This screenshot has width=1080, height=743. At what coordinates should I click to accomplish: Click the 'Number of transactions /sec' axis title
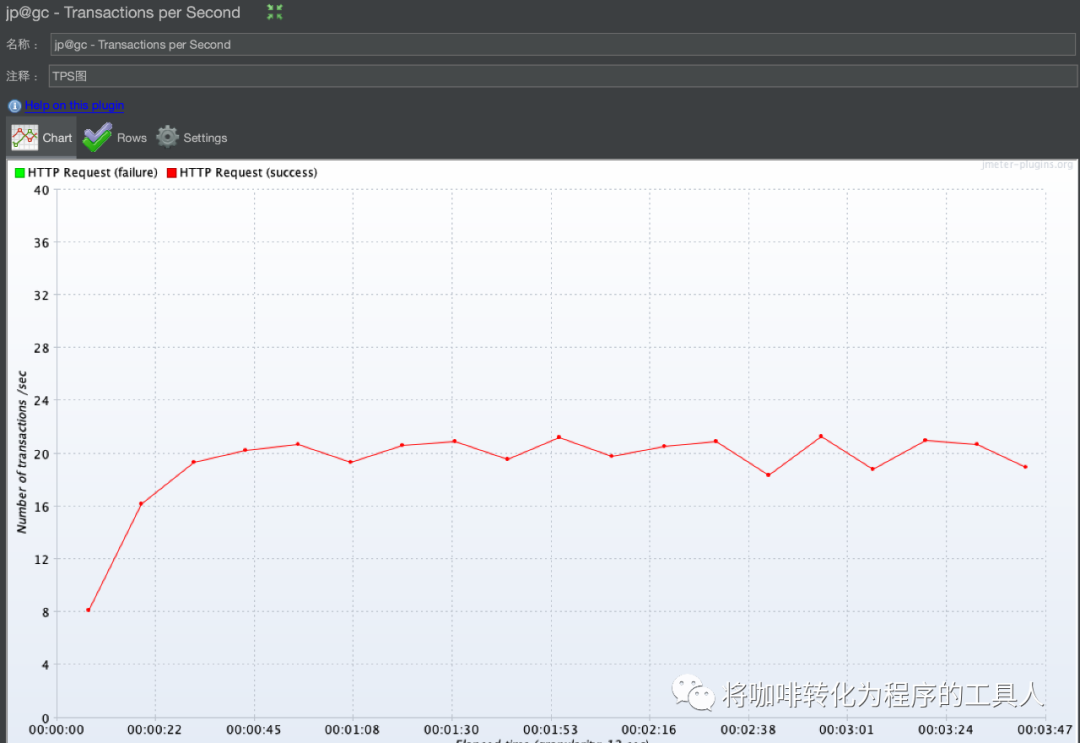(x=21, y=452)
